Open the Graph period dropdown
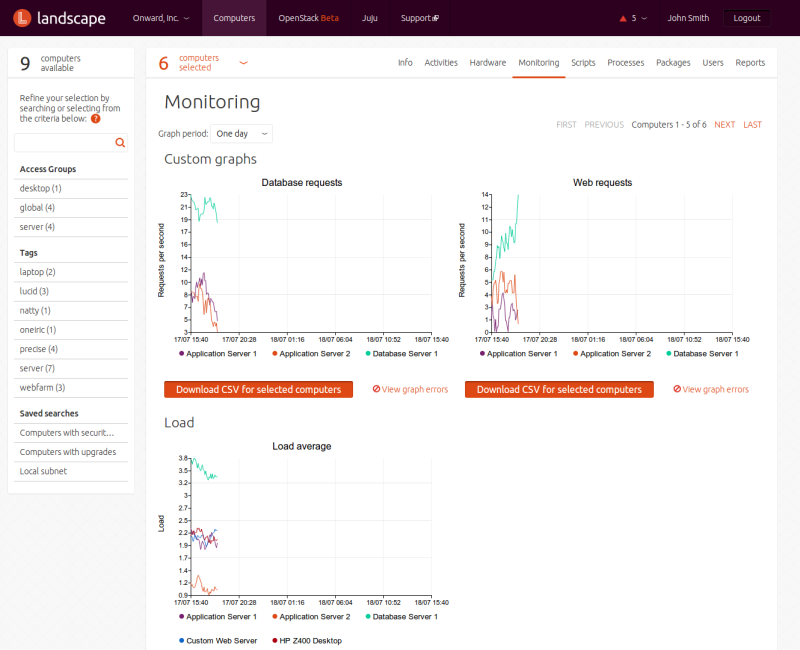Image resolution: width=800 pixels, height=650 pixels. point(243,133)
